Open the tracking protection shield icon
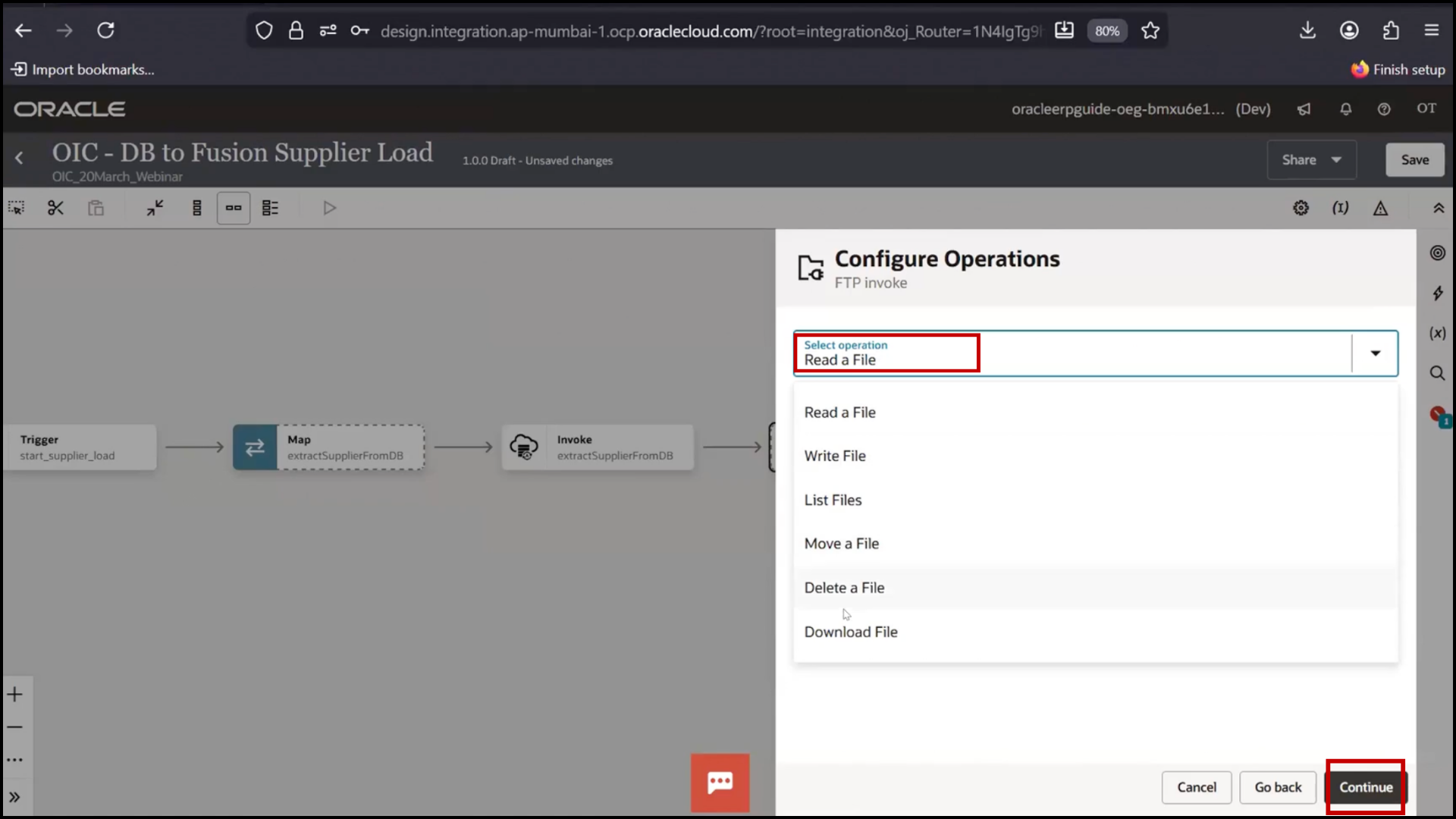 [x=263, y=30]
